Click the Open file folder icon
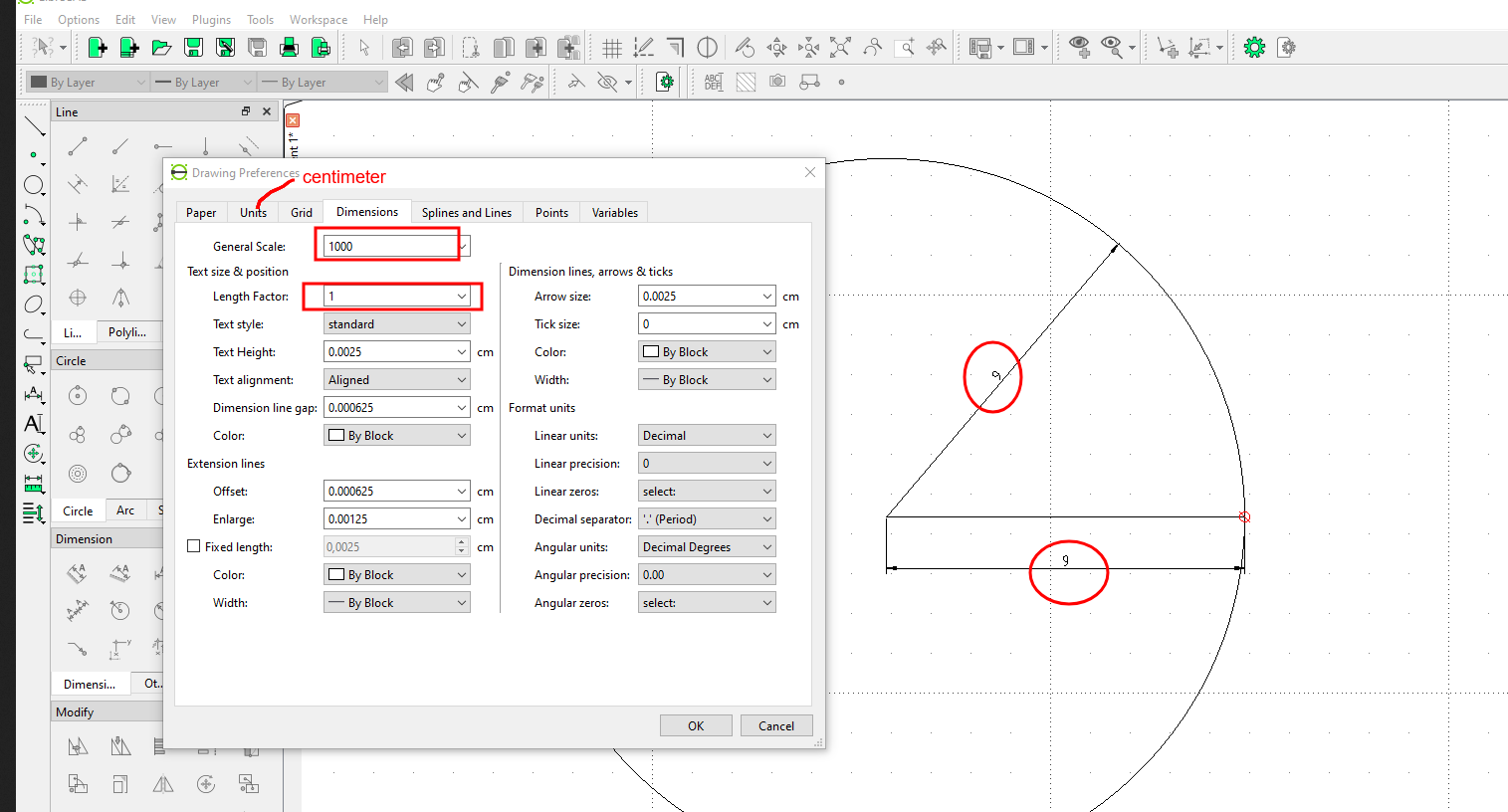The width and height of the screenshot is (1508, 812). (x=161, y=48)
